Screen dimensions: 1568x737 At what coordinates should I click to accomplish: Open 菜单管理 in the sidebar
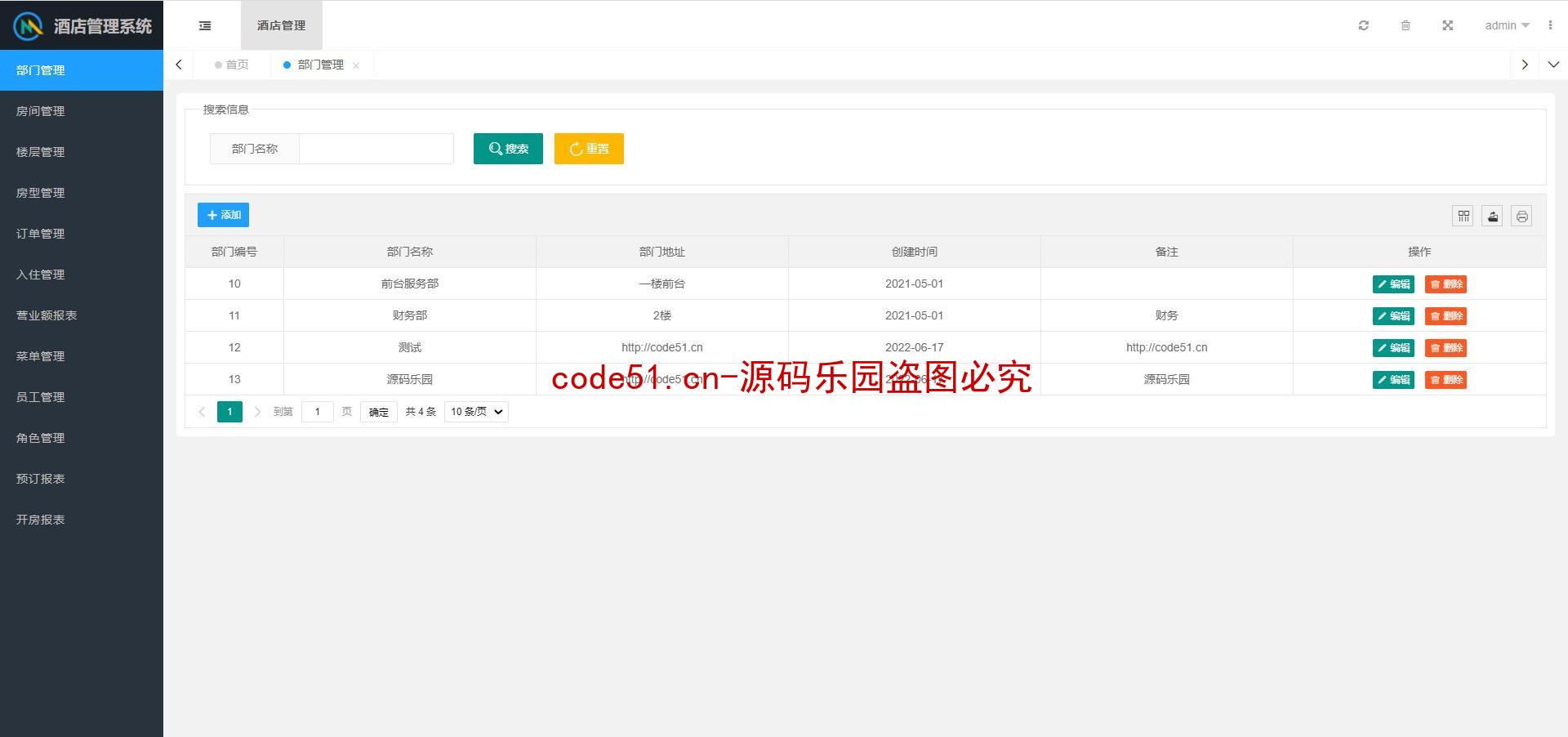point(82,356)
